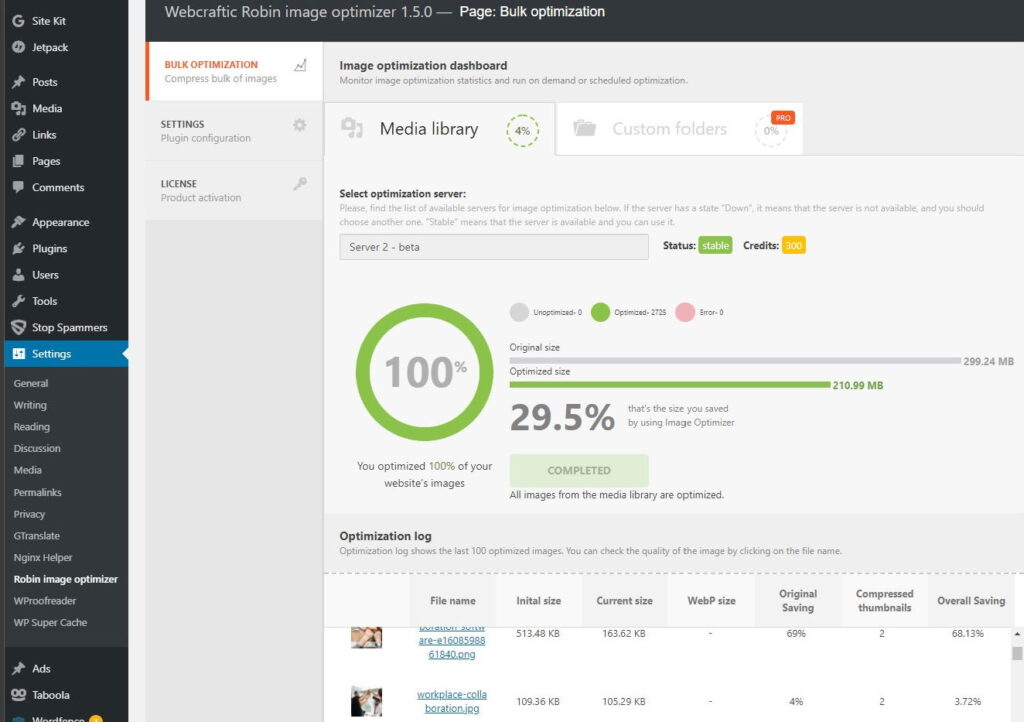Open WP Super Cache settings

click(x=50, y=622)
